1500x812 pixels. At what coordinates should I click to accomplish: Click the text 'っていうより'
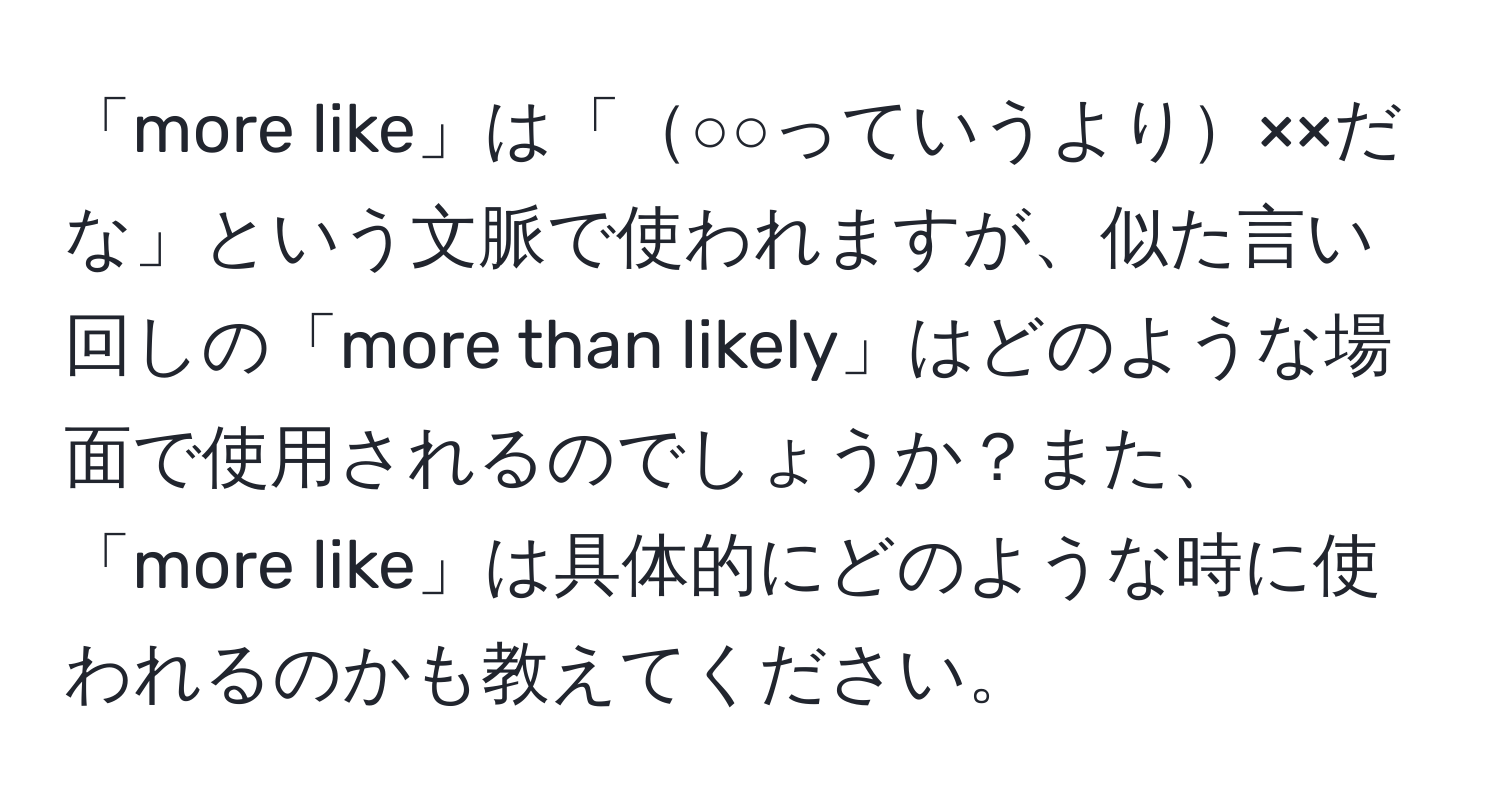click(979, 132)
